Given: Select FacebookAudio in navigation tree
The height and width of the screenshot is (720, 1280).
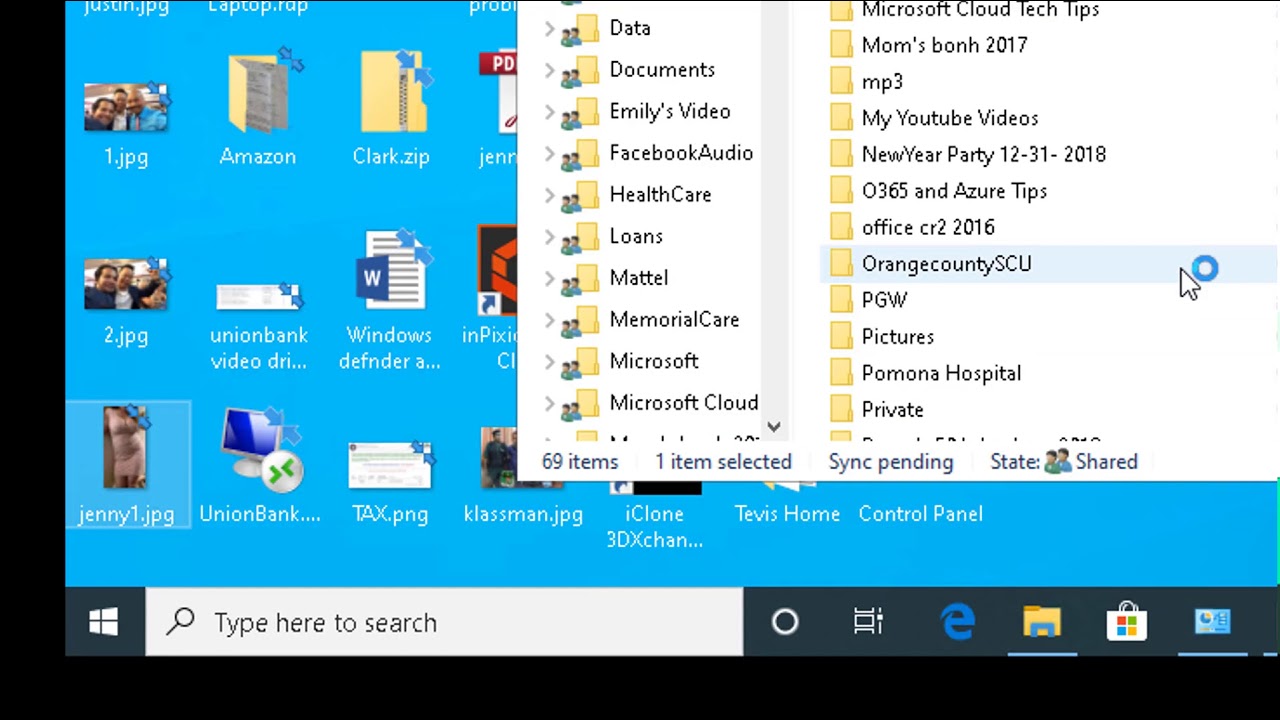Looking at the screenshot, I should (681, 153).
